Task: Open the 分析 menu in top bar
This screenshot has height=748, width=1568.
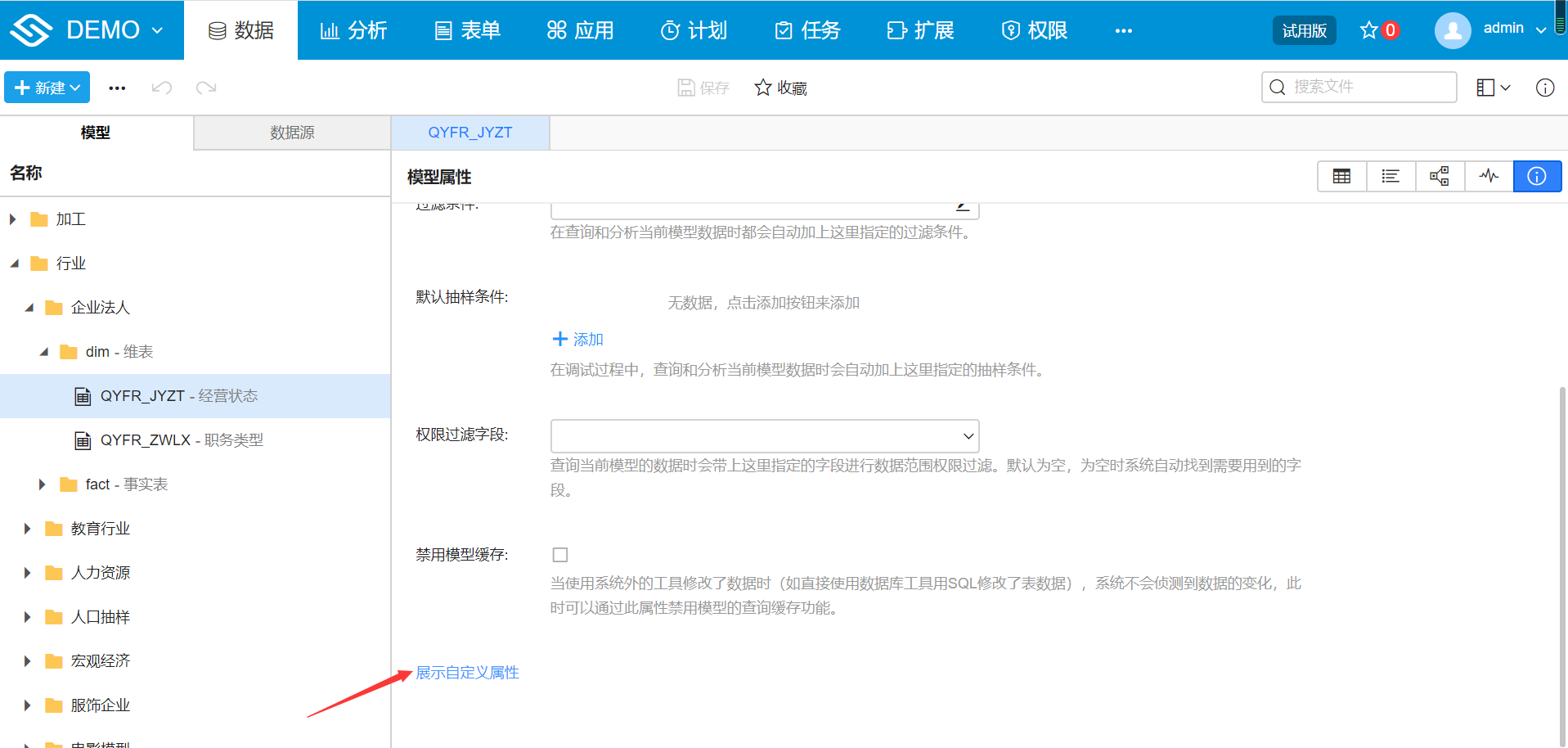Action: click(x=353, y=30)
